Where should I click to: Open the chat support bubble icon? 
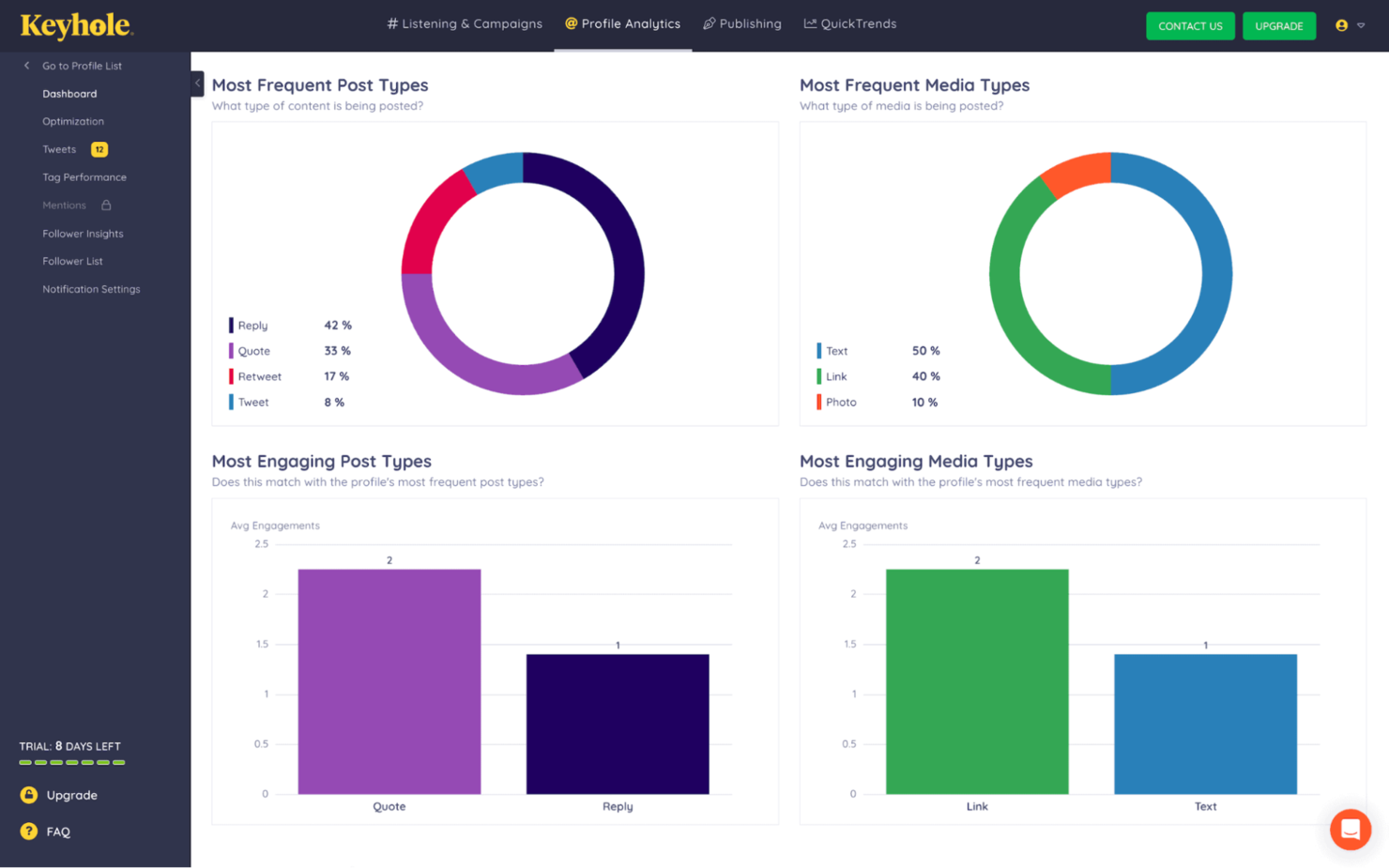(1350, 830)
